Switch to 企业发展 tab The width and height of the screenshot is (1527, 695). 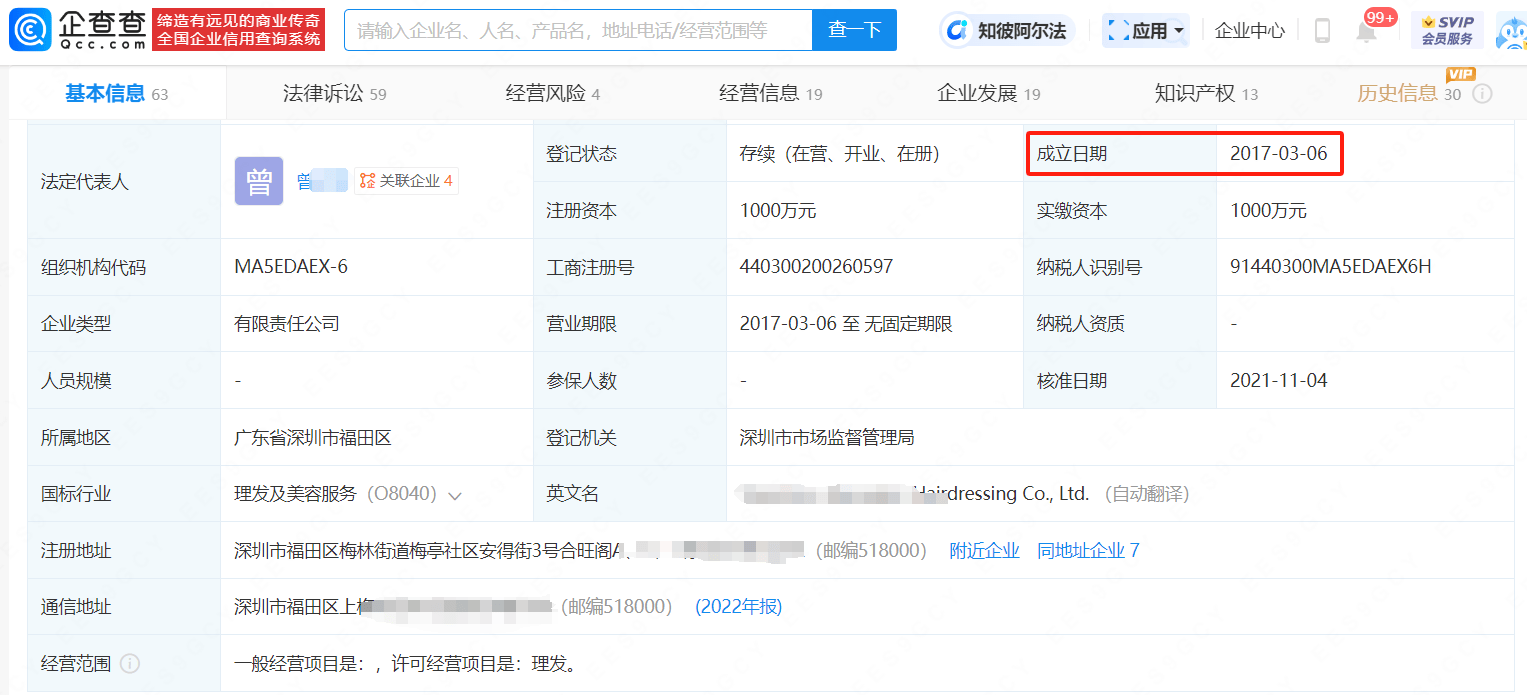point(988,94)
